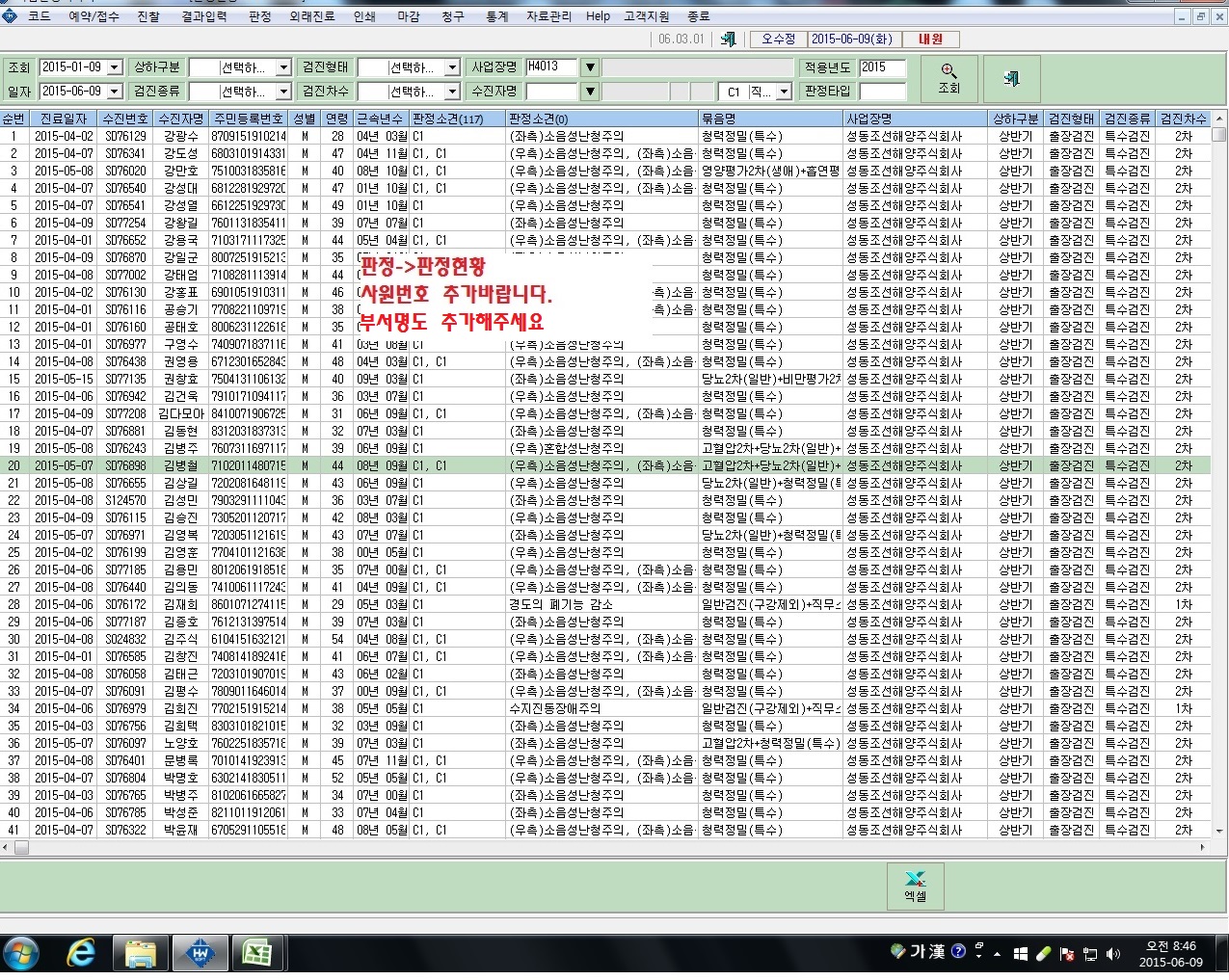Image resolution: width=1229 pixels, height=980 pixels.
Task: Click the exit door icon beside 조회
Action: point(1011,78)
